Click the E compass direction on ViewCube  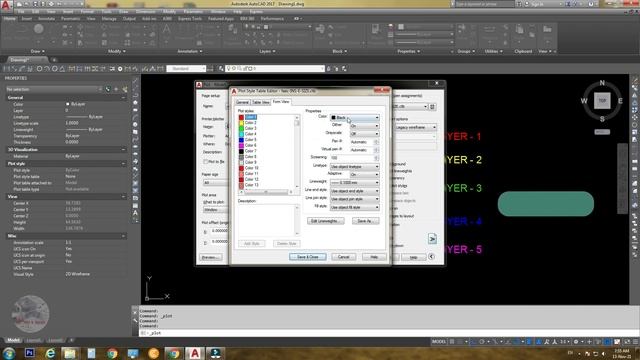click(x=620, y=101)
